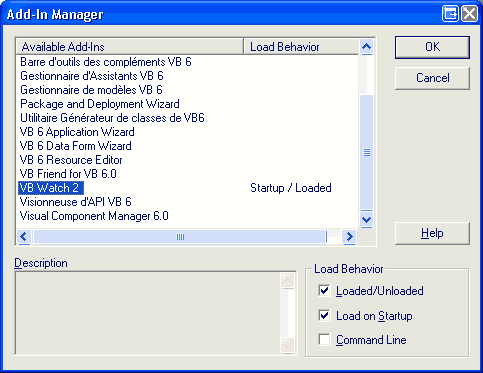This screenshot has height=373, width=483.
Task: Click the OK button
Action: point(432,47)
